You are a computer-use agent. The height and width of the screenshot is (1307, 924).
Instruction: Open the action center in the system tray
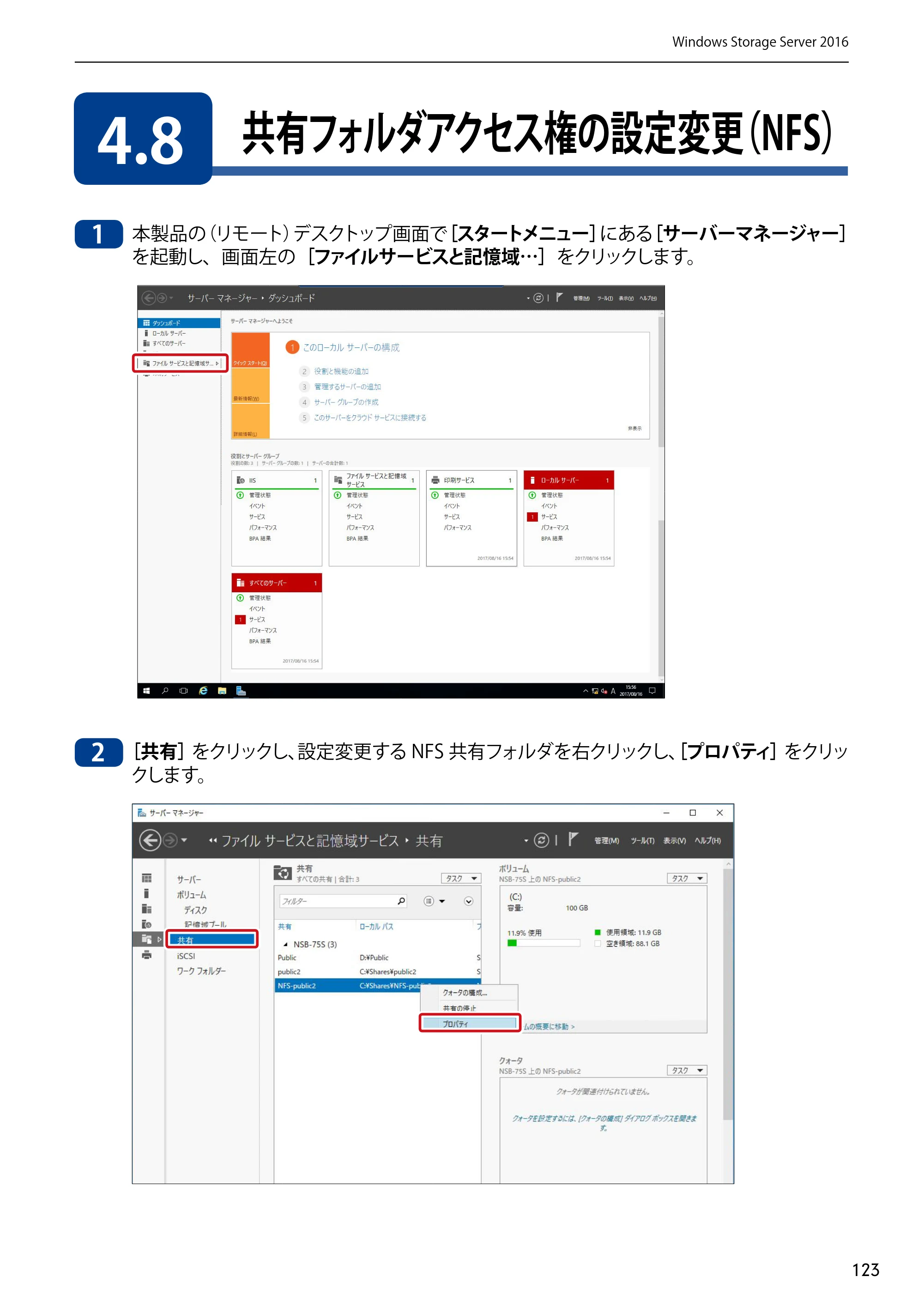coord(652,691)
